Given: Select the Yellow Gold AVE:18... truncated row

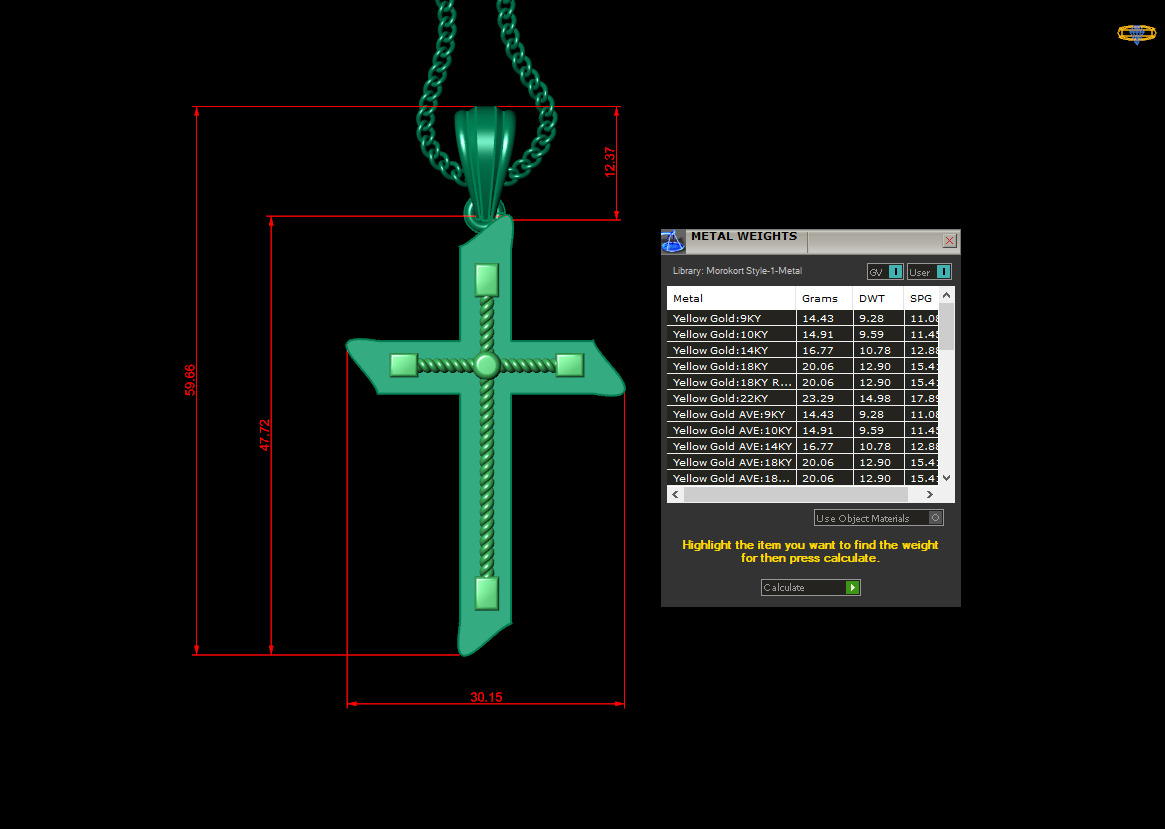Looking at the screenshot, I should tap(803, 478).
